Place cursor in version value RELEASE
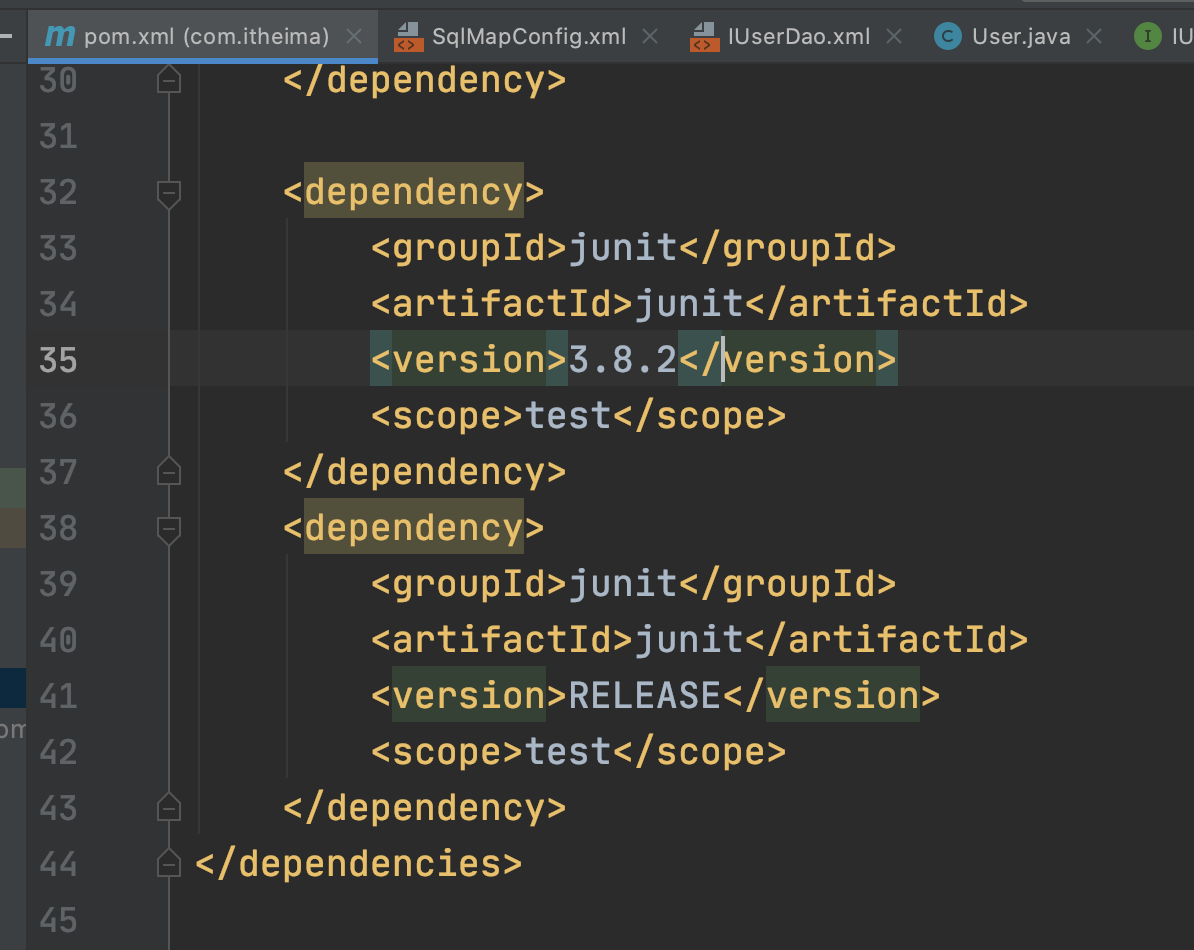Screen dimensions: 1194x950 click(644, 696)
